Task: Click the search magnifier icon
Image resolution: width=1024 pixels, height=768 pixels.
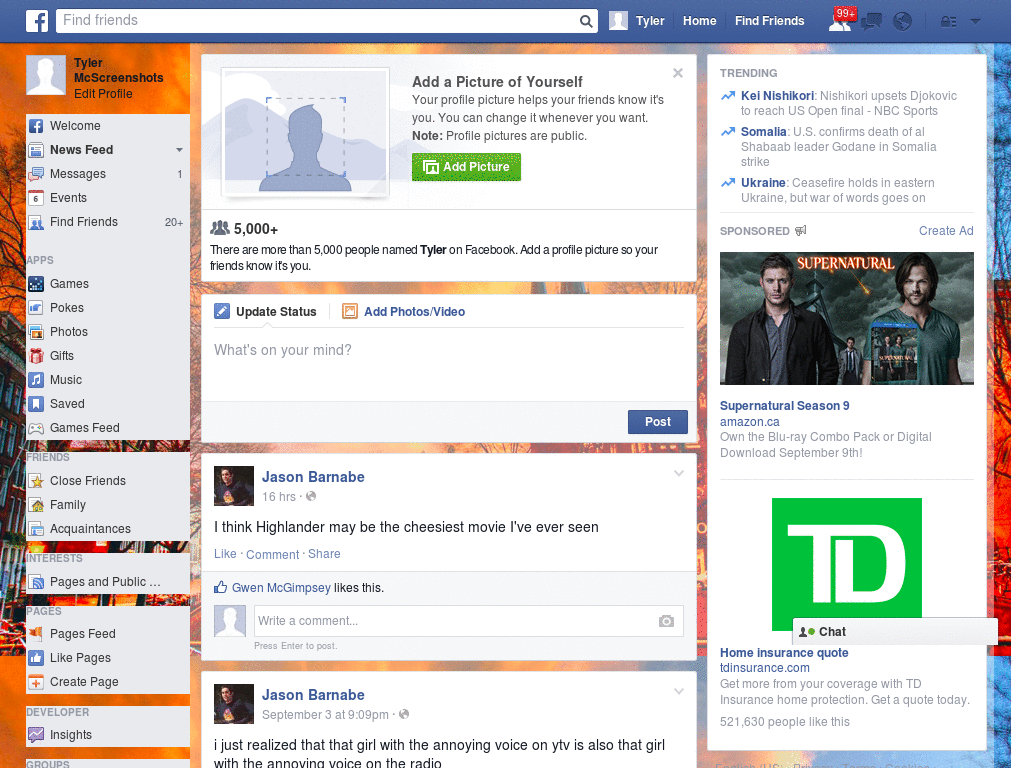Action: 586,21
